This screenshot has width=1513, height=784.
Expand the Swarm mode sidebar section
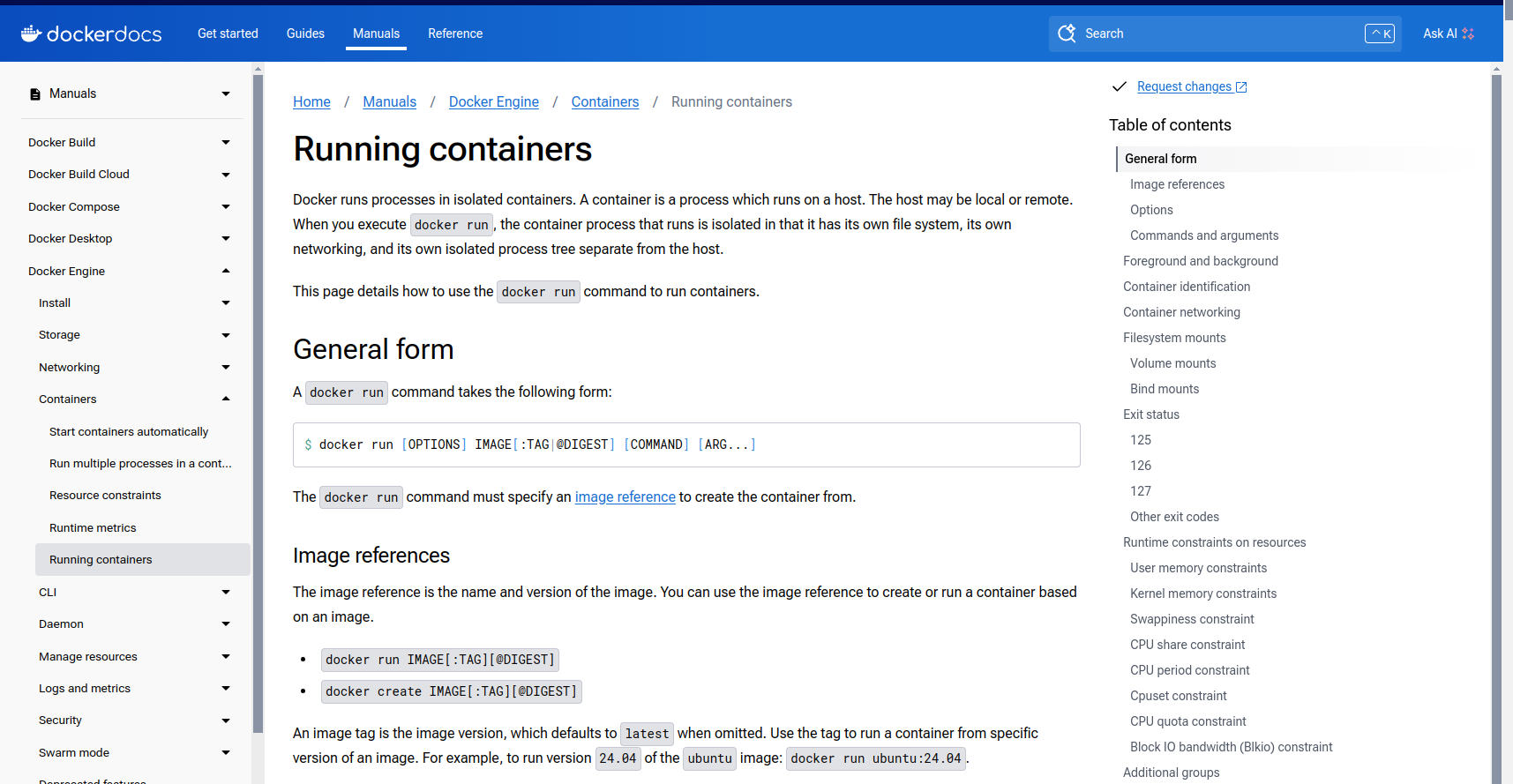tap(226, 753)
